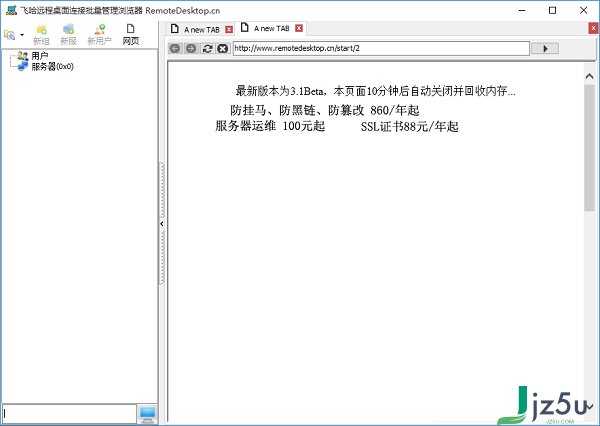
Task: Click the monitor icon beside bottom input
Action: pyautogui.click(x=147, y=414)
